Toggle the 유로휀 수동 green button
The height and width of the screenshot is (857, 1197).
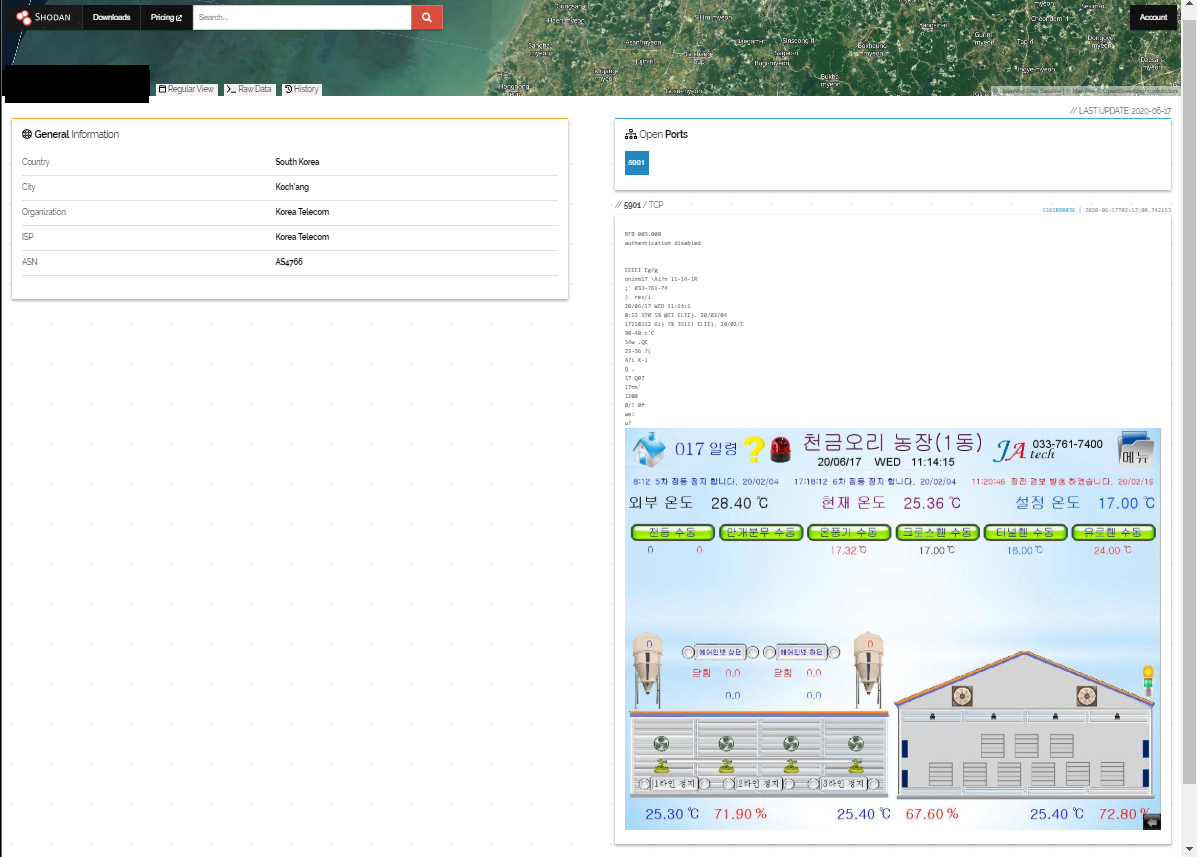(1114, 532)
